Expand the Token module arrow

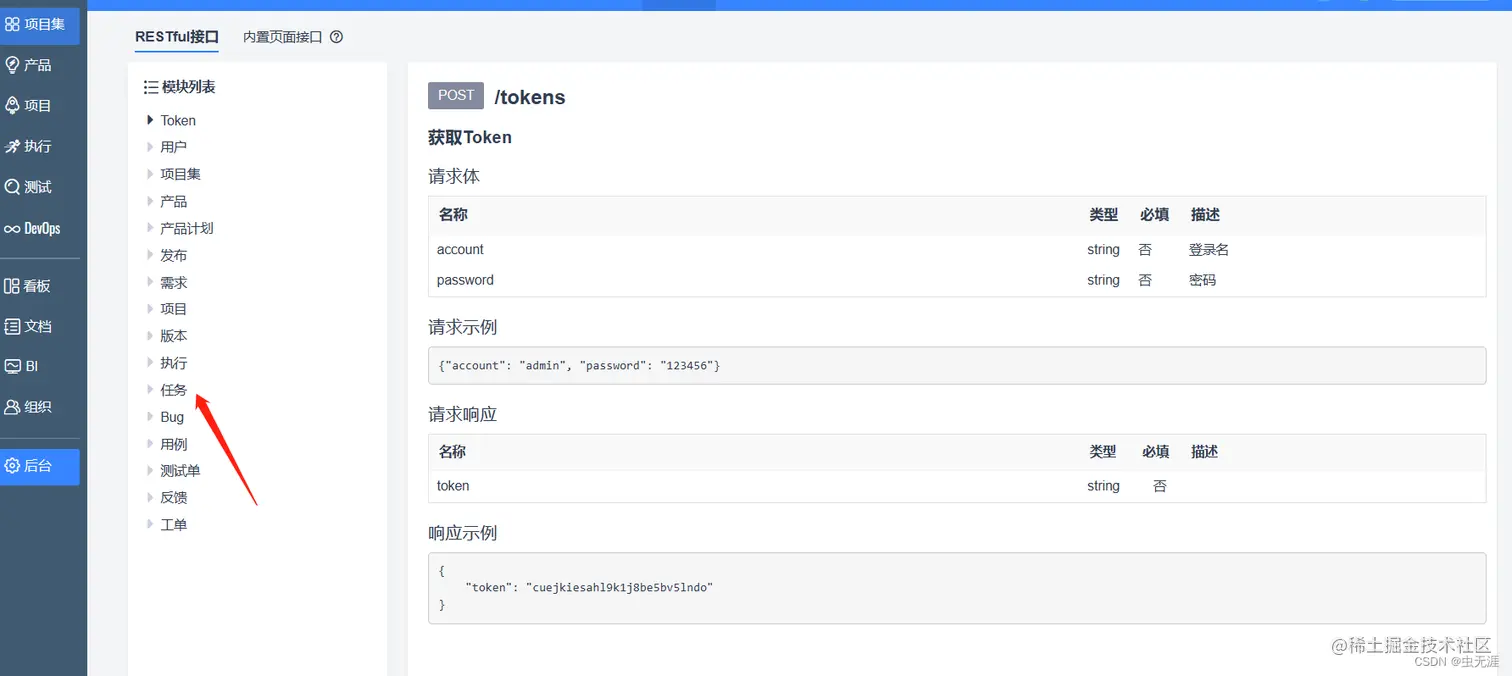pyautogui.click(x=150, y=120)
